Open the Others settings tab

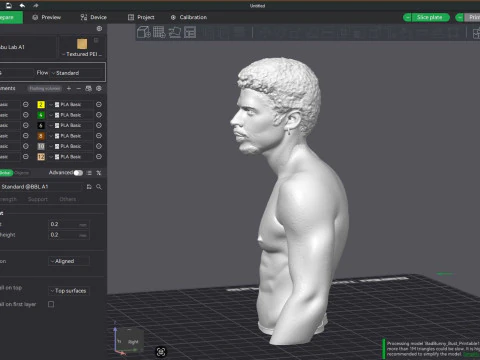click(x=68, y=199)
